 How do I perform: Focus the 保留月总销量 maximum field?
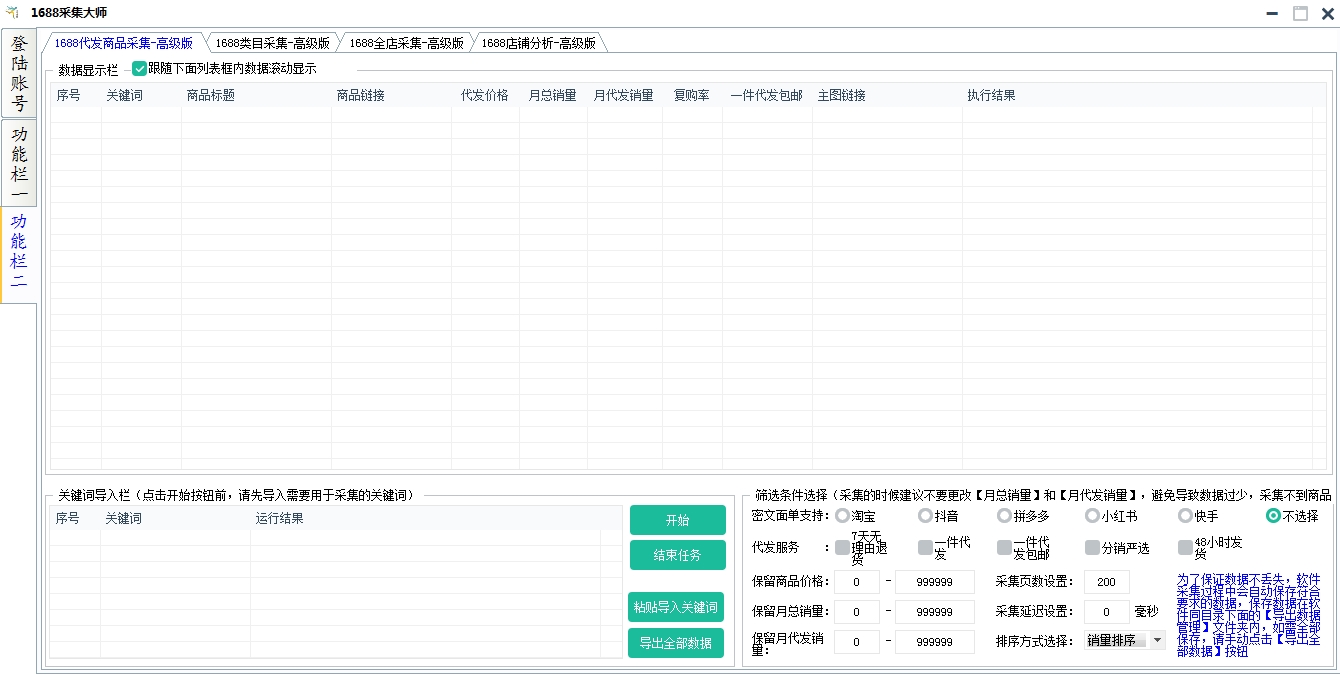click(x=935, y=612)
